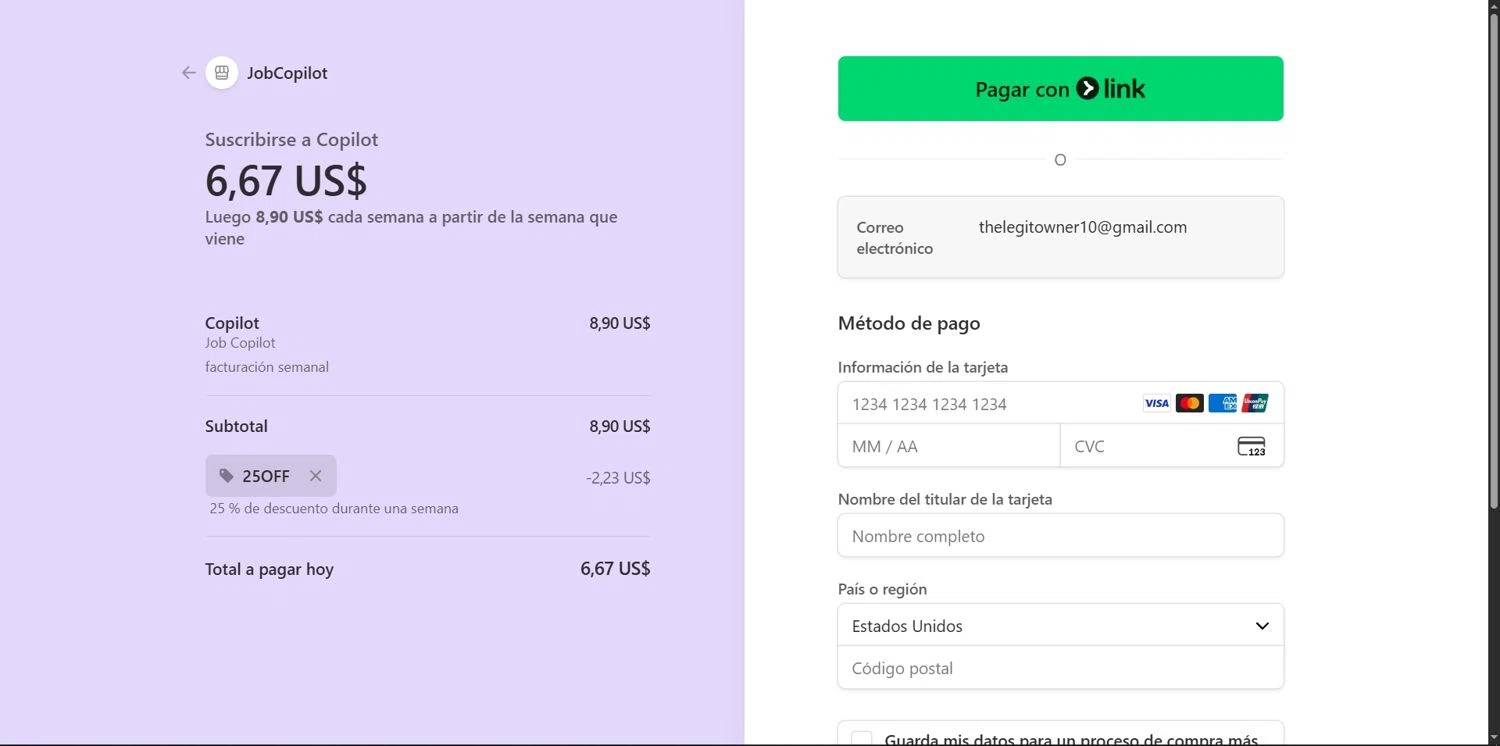The height and width of the screenshot is (746, 1500).
Task: Click the tag icon on 25OFF coupon
Action: [227, 476]
